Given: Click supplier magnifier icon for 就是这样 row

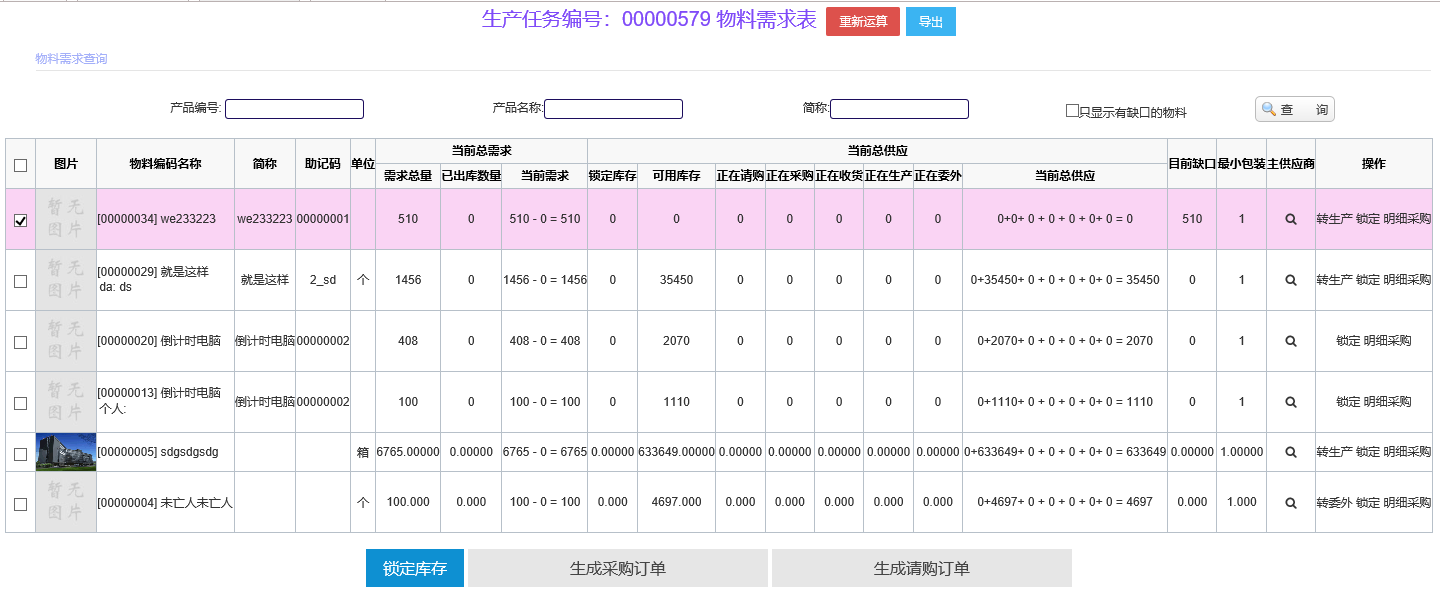Looking at the screenshot, I should 1290,280.
